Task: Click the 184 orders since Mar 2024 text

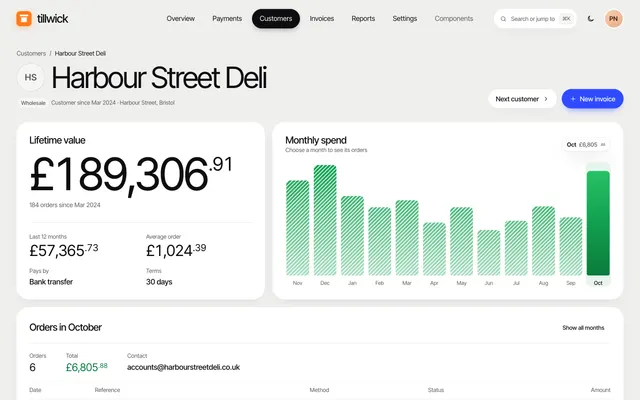Action: pos(65,205)
